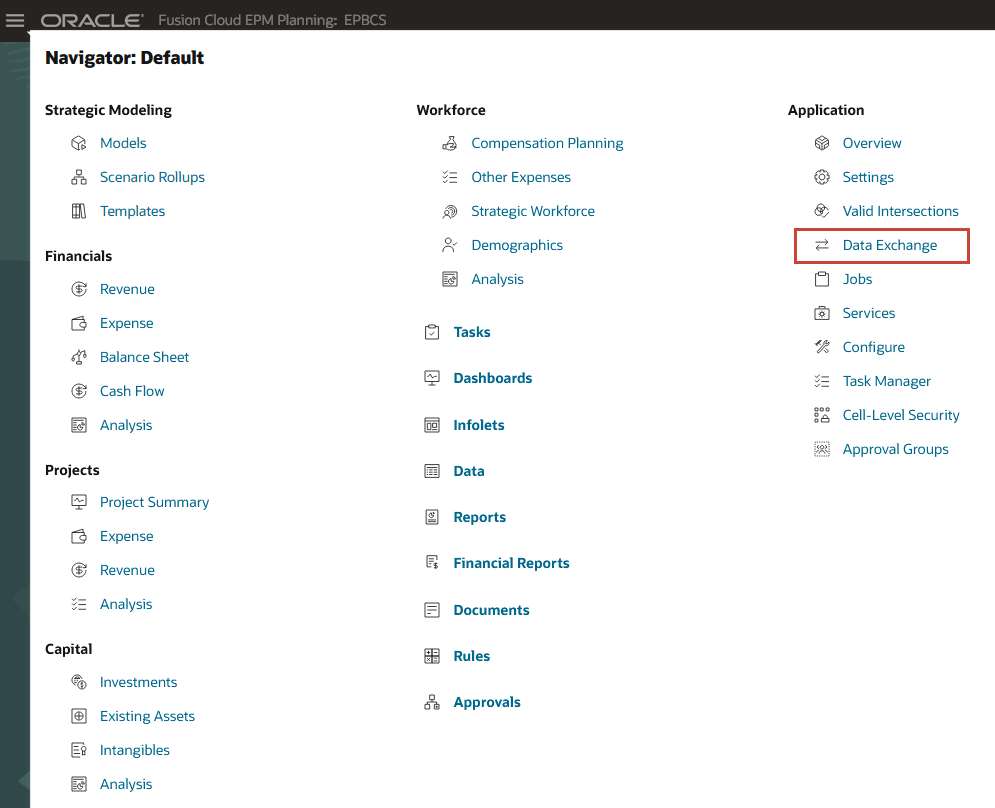Open Balance Sheet under Financials

143,357
